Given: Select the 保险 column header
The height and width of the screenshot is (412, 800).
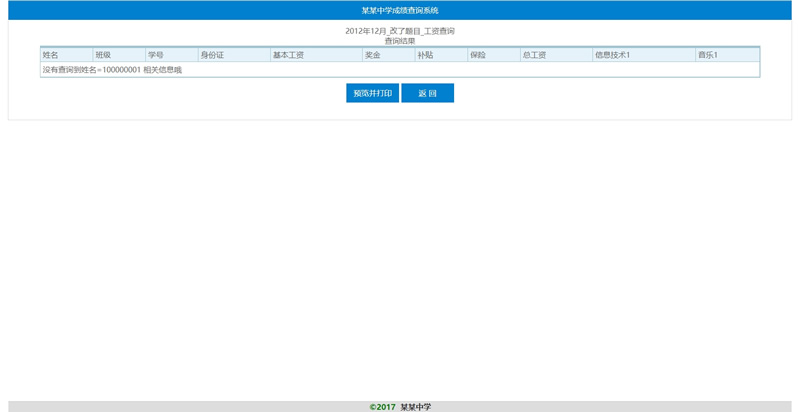Looking at the screenshot, I should tap(494, 55).
